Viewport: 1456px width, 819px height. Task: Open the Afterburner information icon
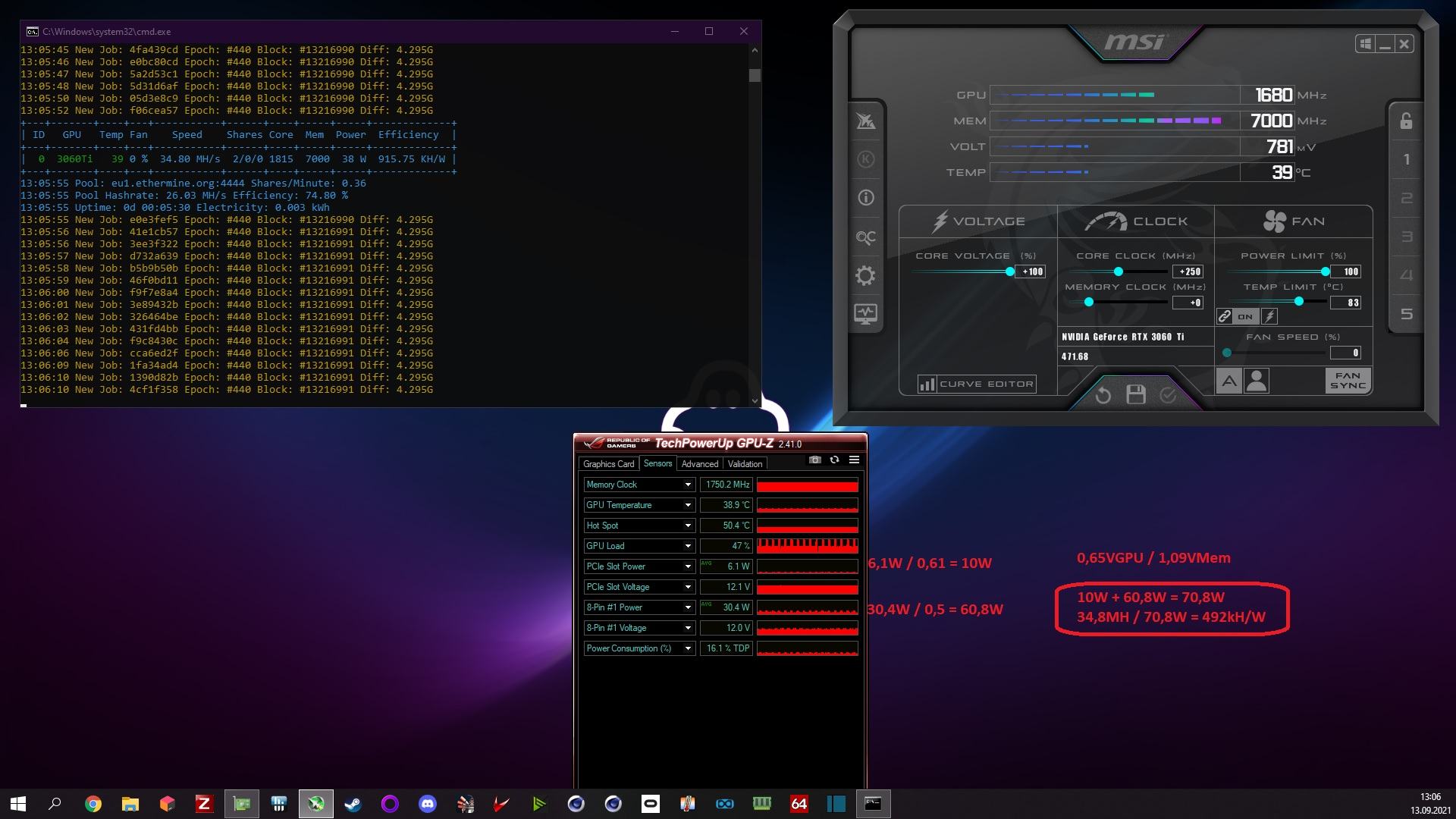865,198
